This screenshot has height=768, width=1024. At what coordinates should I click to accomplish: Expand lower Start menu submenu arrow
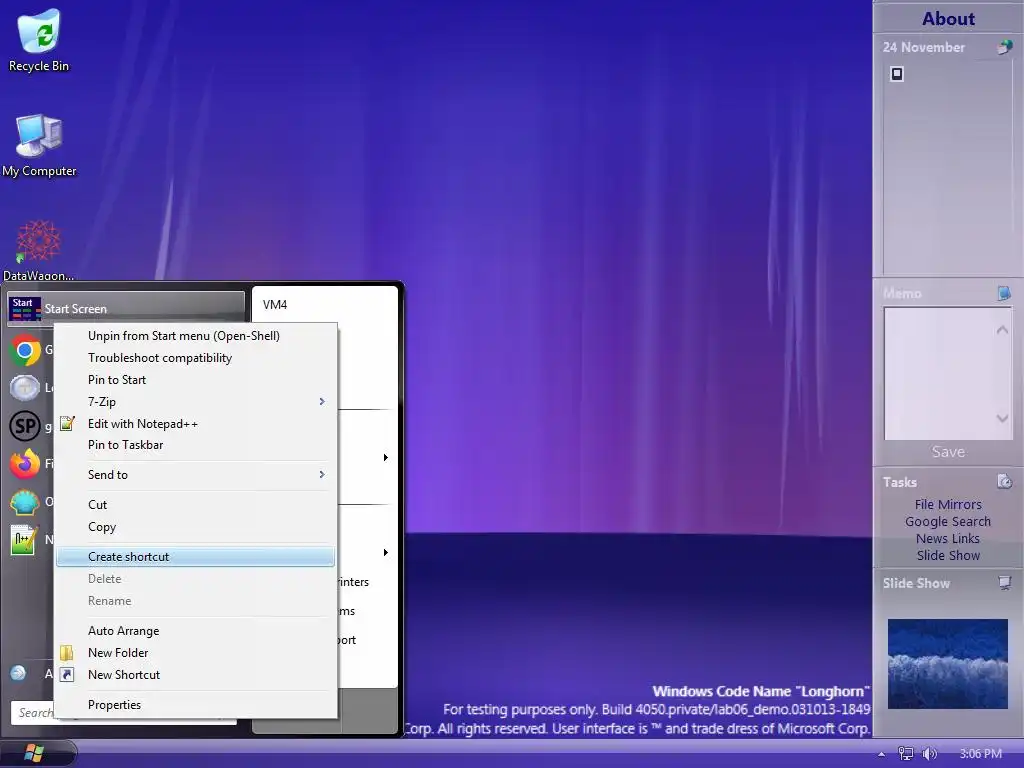click(386, 552)
